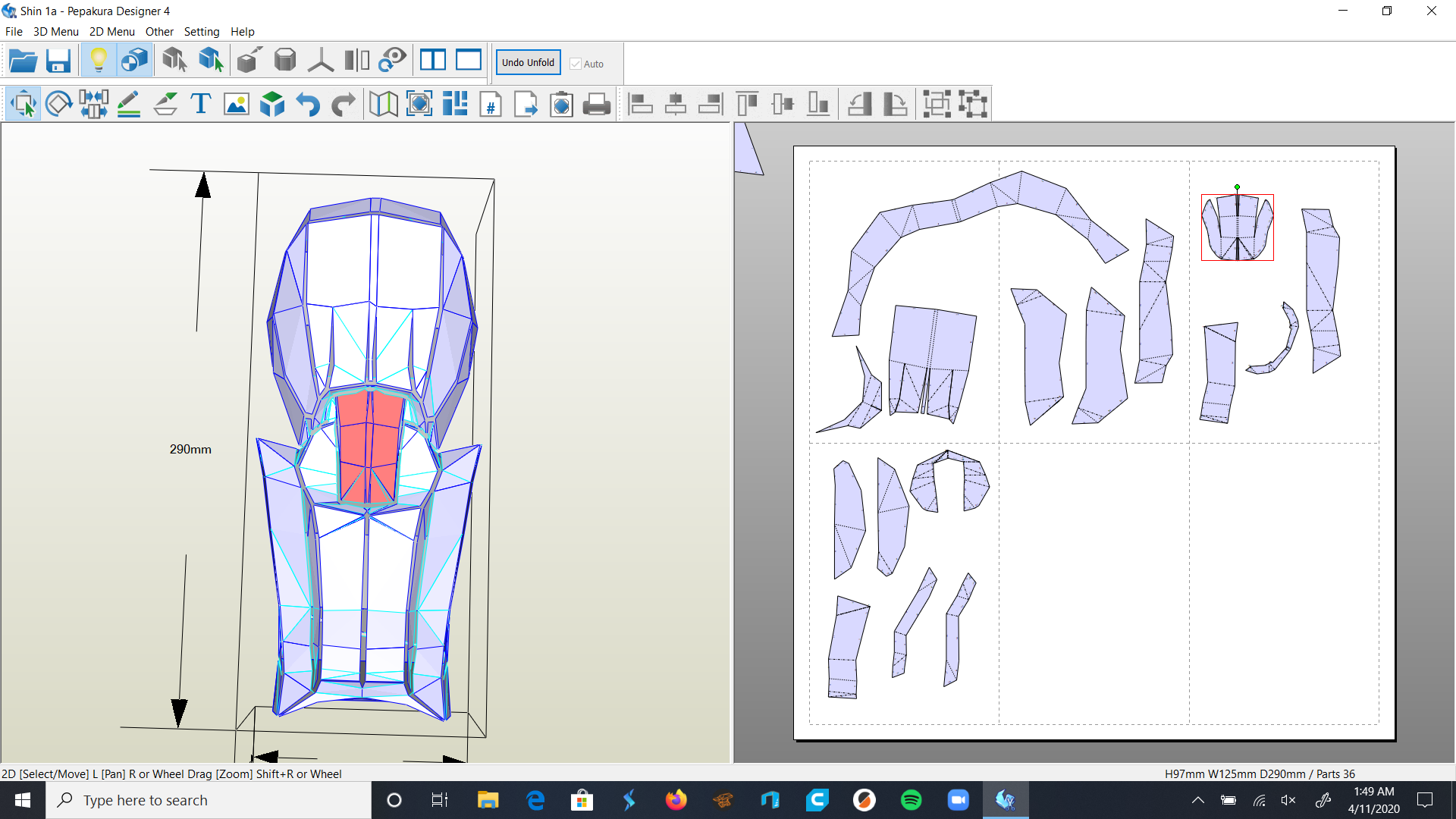
Task: Open the 2D Menu
Action: click(112, 32)
